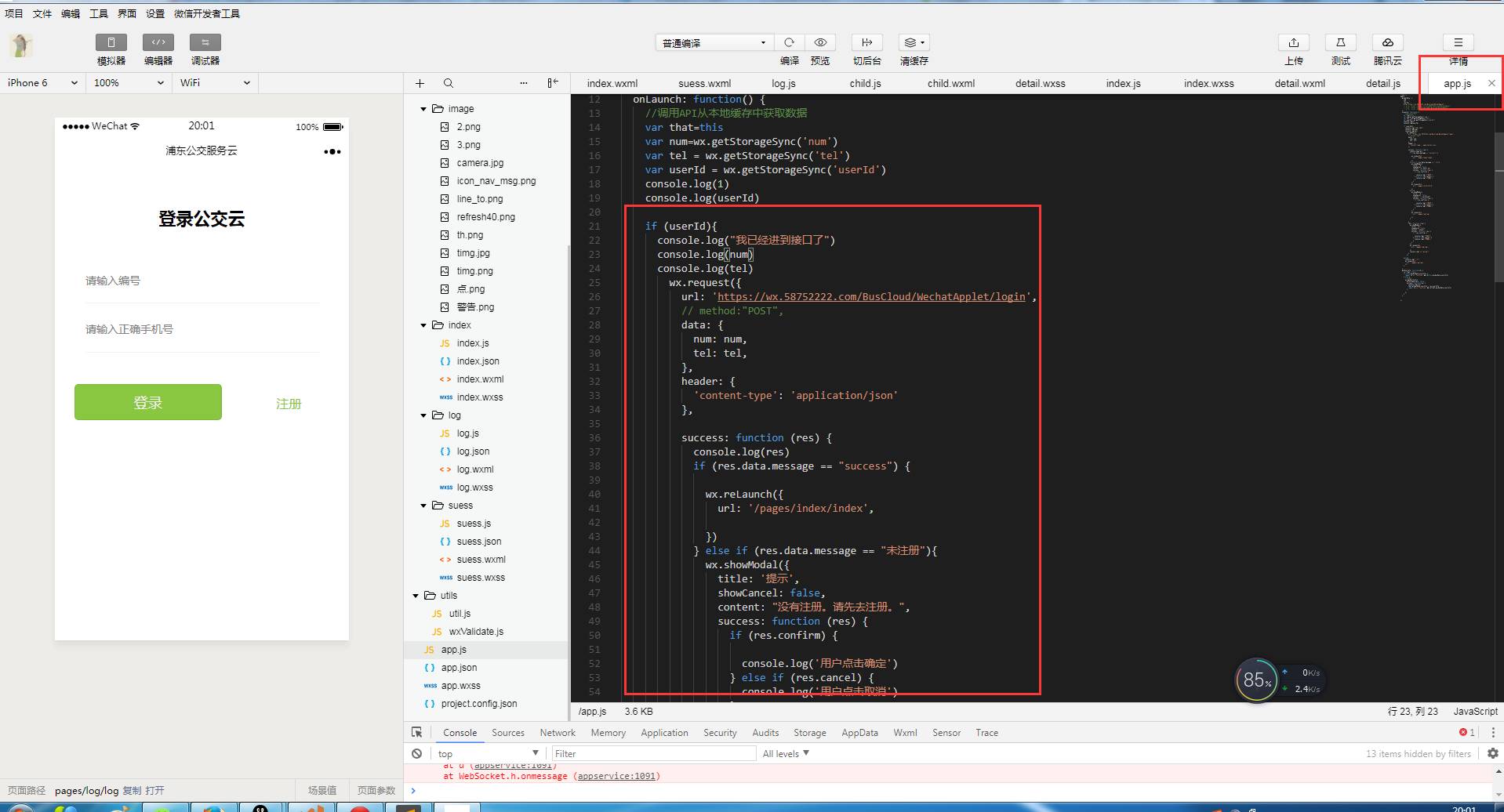Click the search icon in file panel
1504x812 pixels.
coord(448,83)
